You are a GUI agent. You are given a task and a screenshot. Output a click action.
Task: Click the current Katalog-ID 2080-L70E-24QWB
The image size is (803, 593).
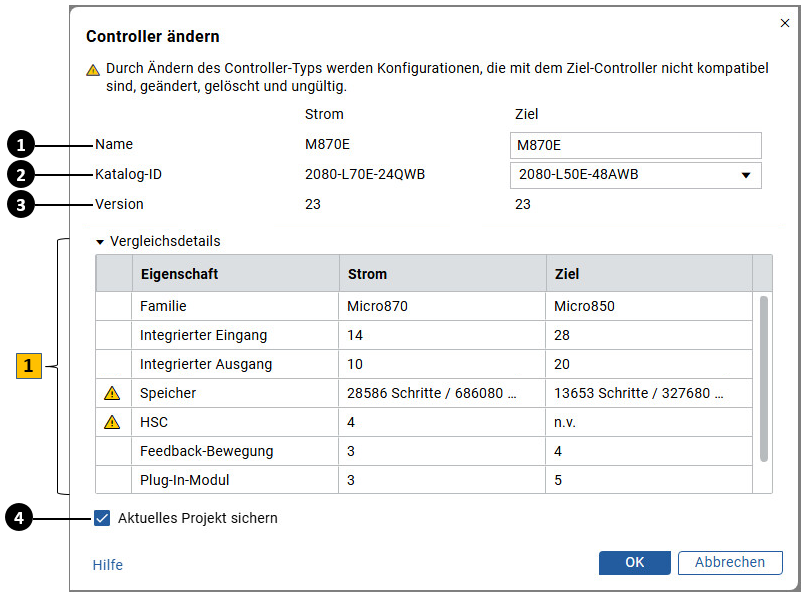pyautogui.click(x=365, y=175)
